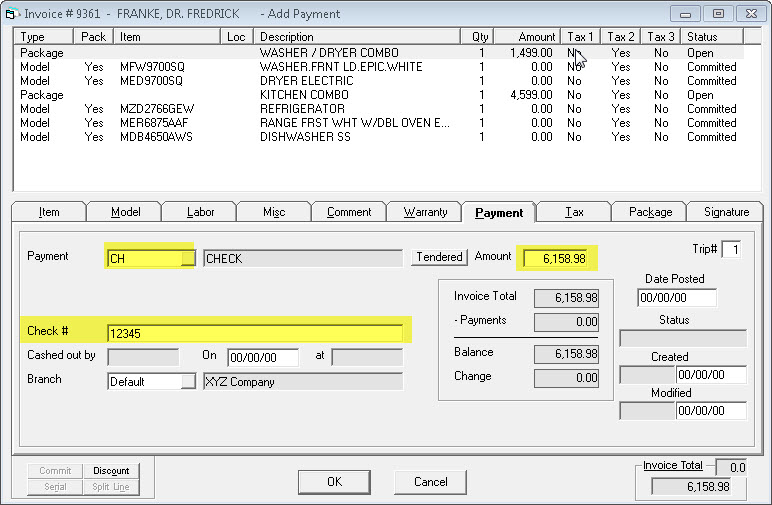The image size is (772, 505).
Task: Click the Status field under Date Posted
Action: [x=683, y=339]
